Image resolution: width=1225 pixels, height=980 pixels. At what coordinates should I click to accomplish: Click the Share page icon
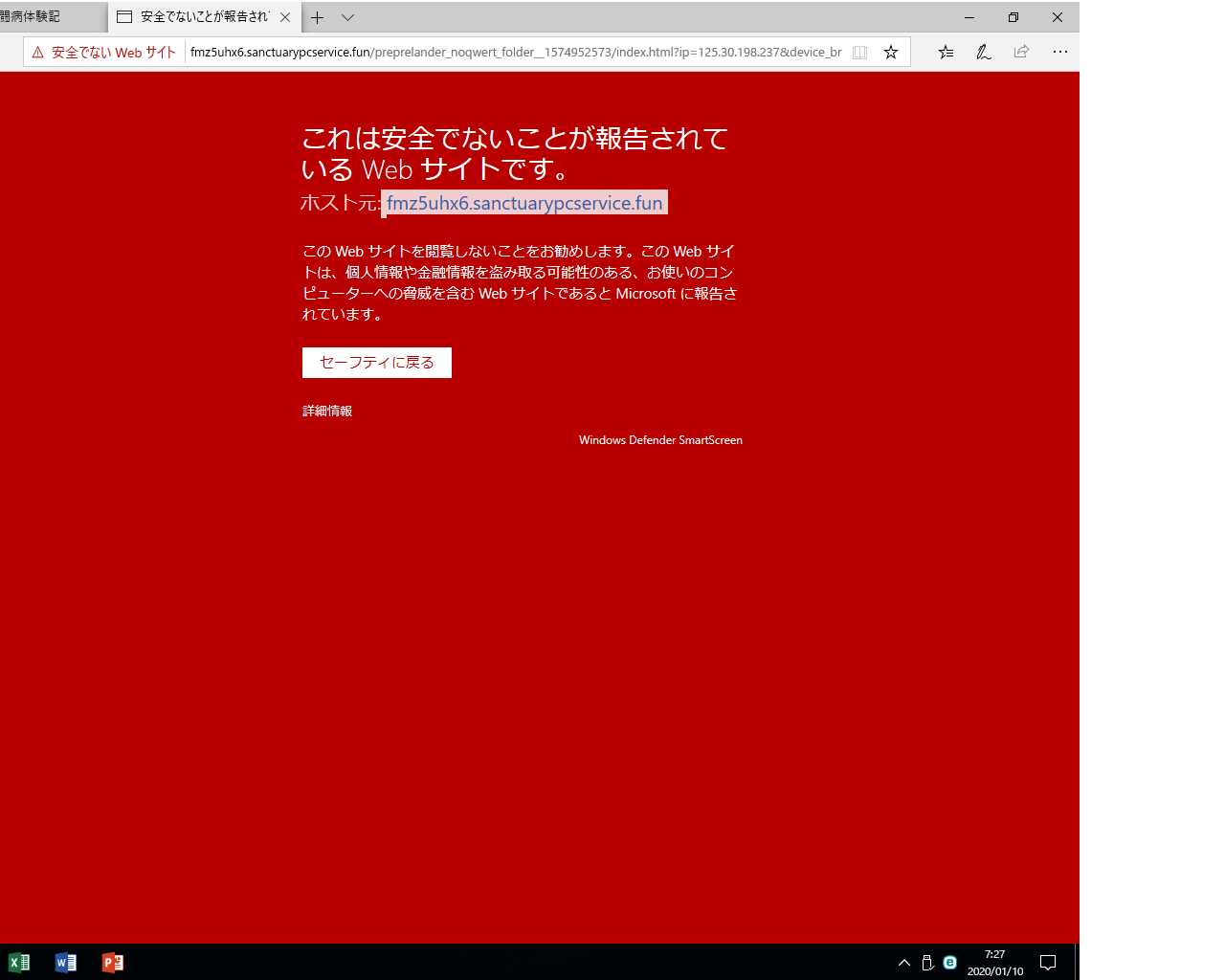1021,53
